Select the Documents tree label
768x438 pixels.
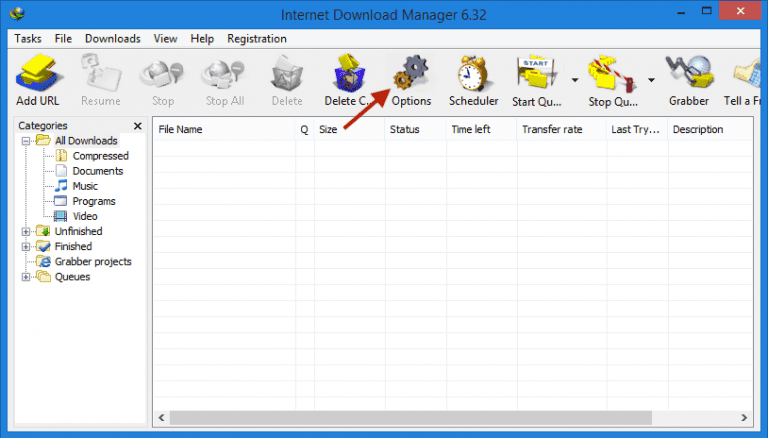98,171
